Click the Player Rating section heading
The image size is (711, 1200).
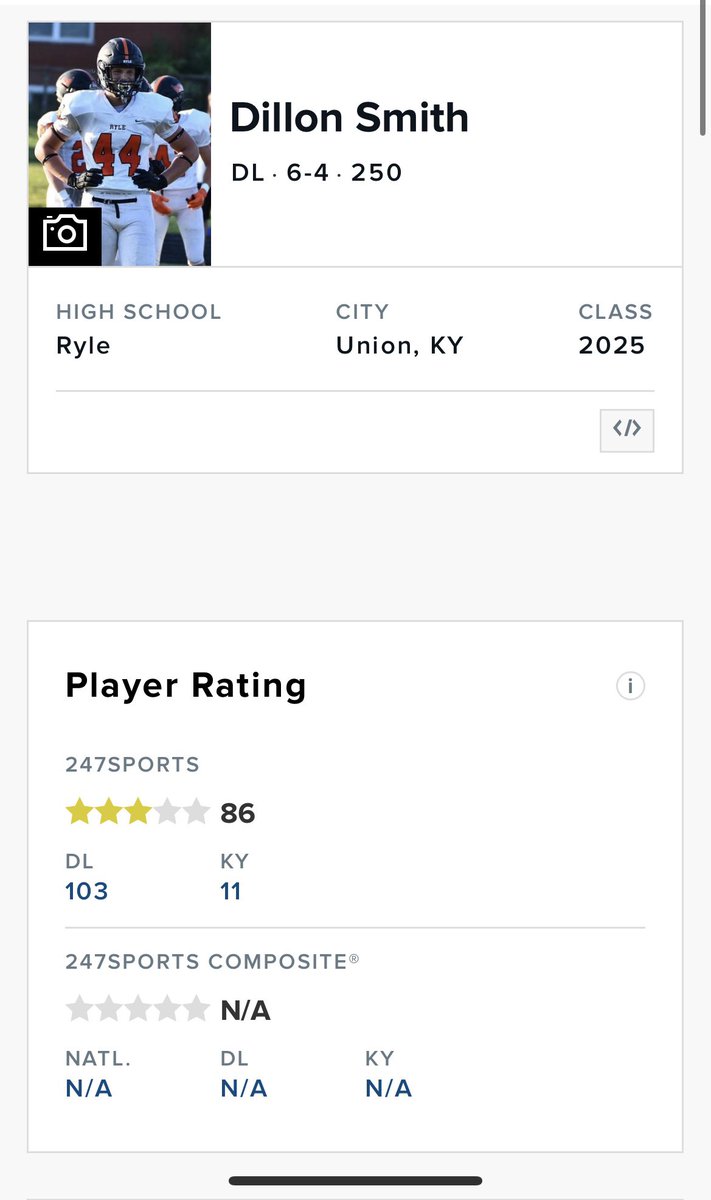pos(186,686)
